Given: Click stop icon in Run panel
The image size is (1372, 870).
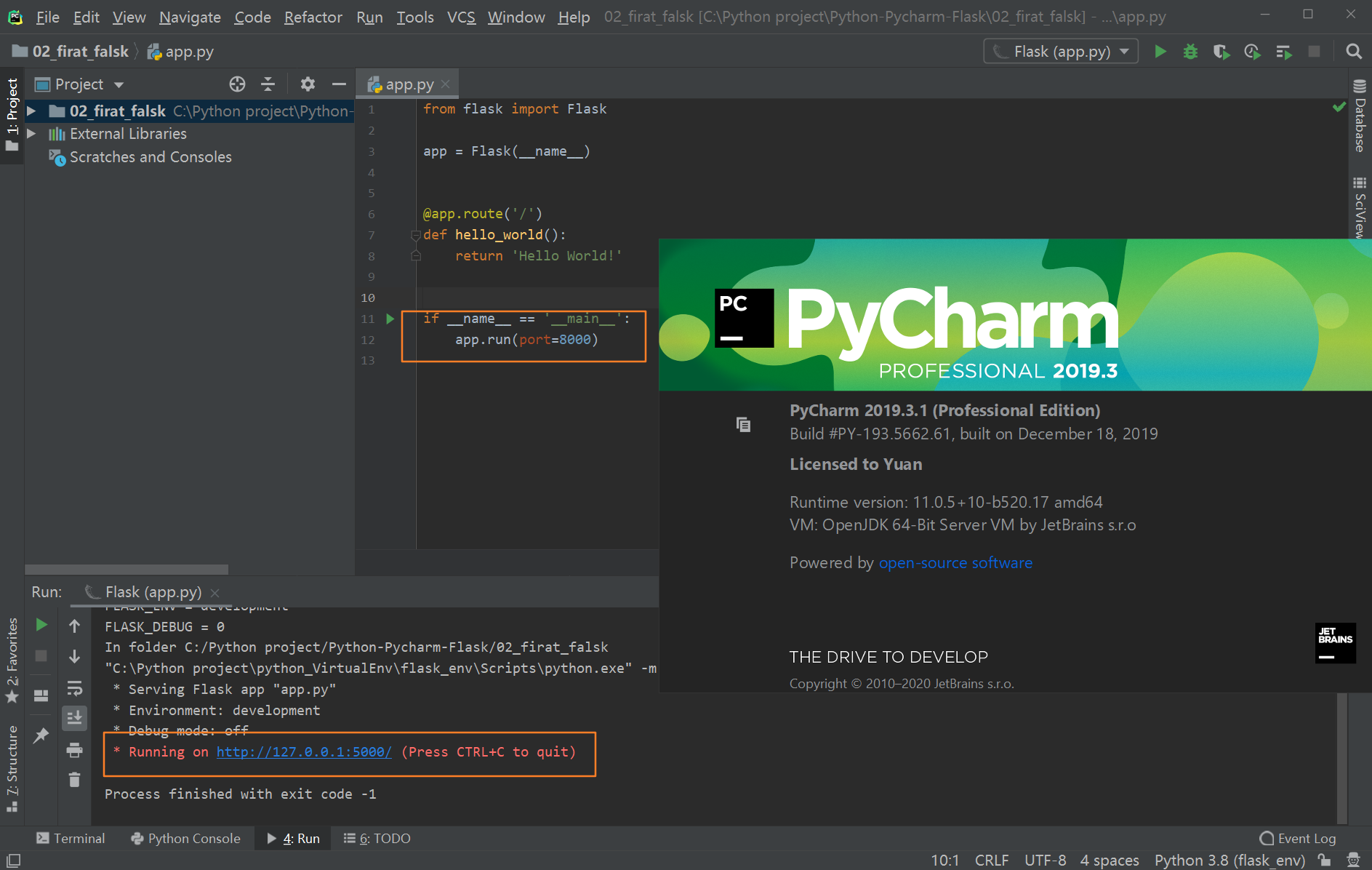Looking at the screenshot, I should tap(41, 656).
